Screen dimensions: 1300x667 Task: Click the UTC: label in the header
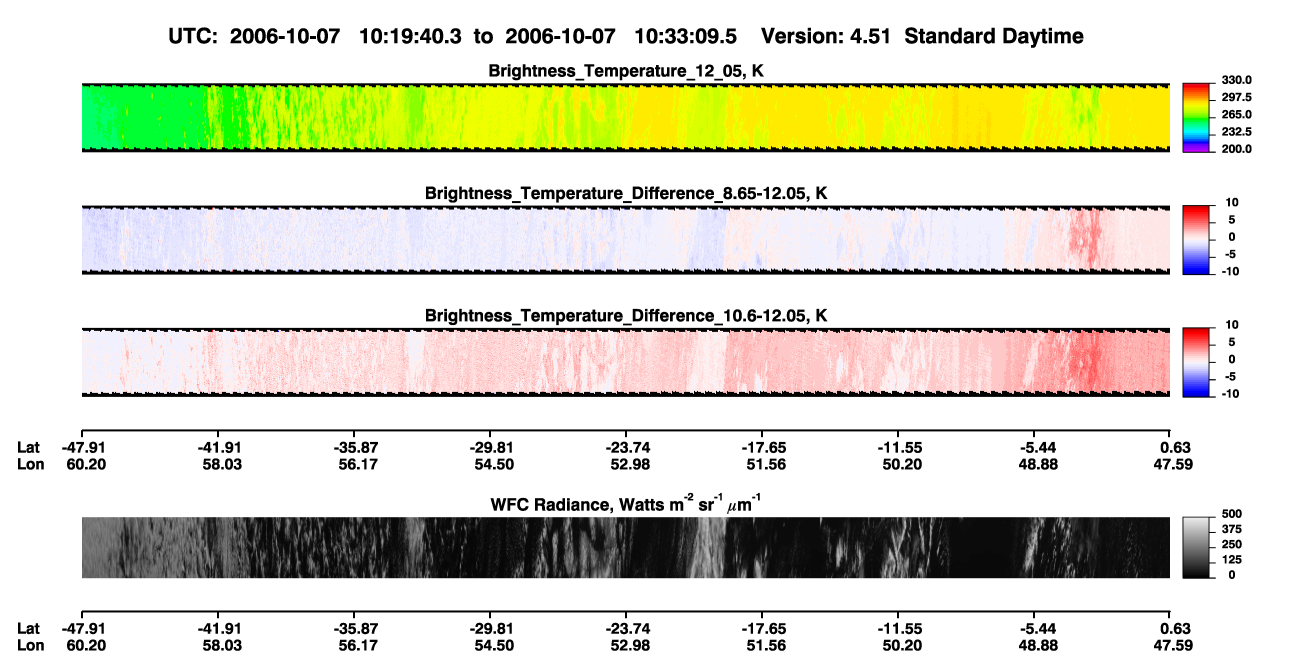193,37
